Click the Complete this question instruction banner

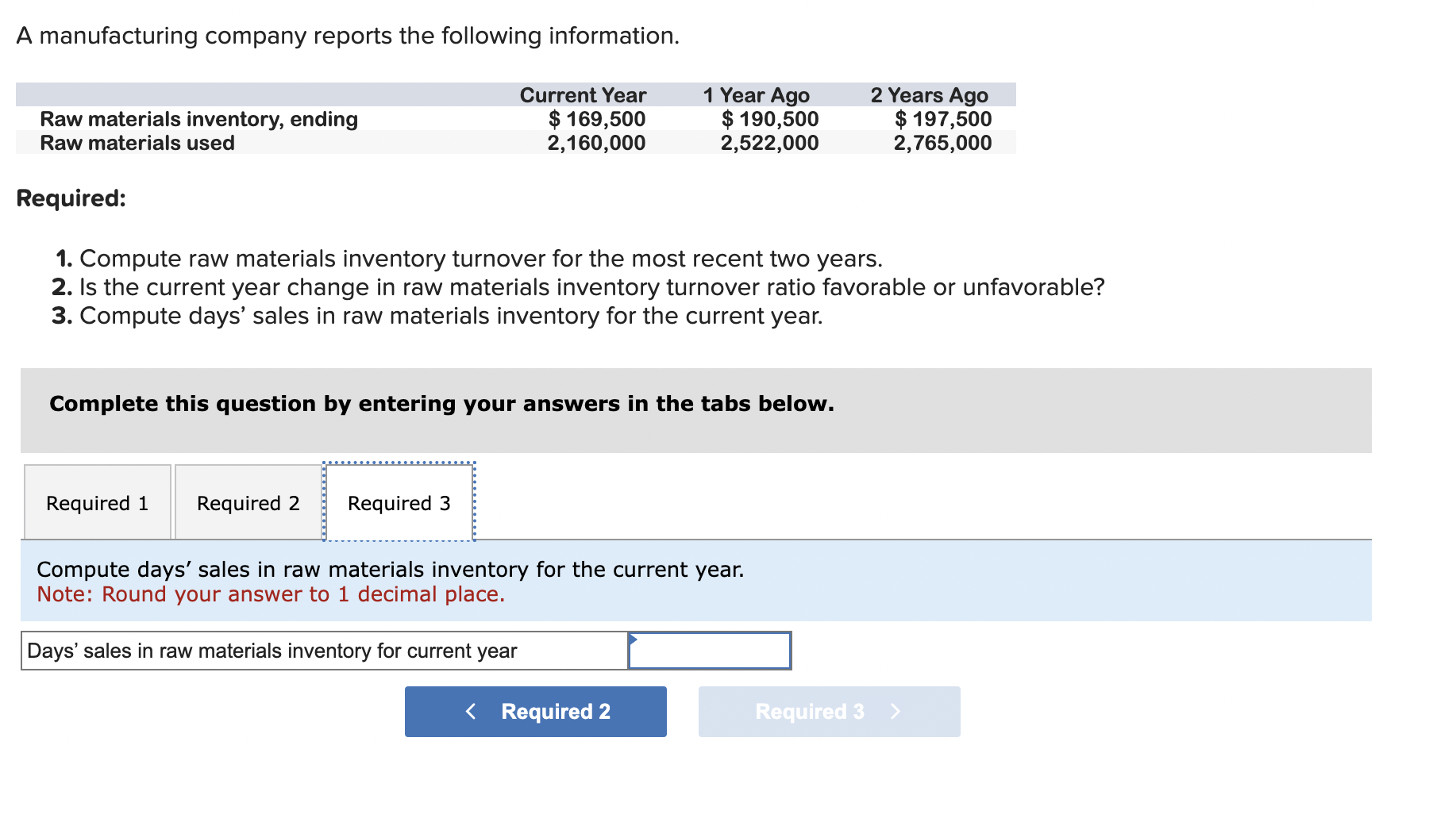441,404
